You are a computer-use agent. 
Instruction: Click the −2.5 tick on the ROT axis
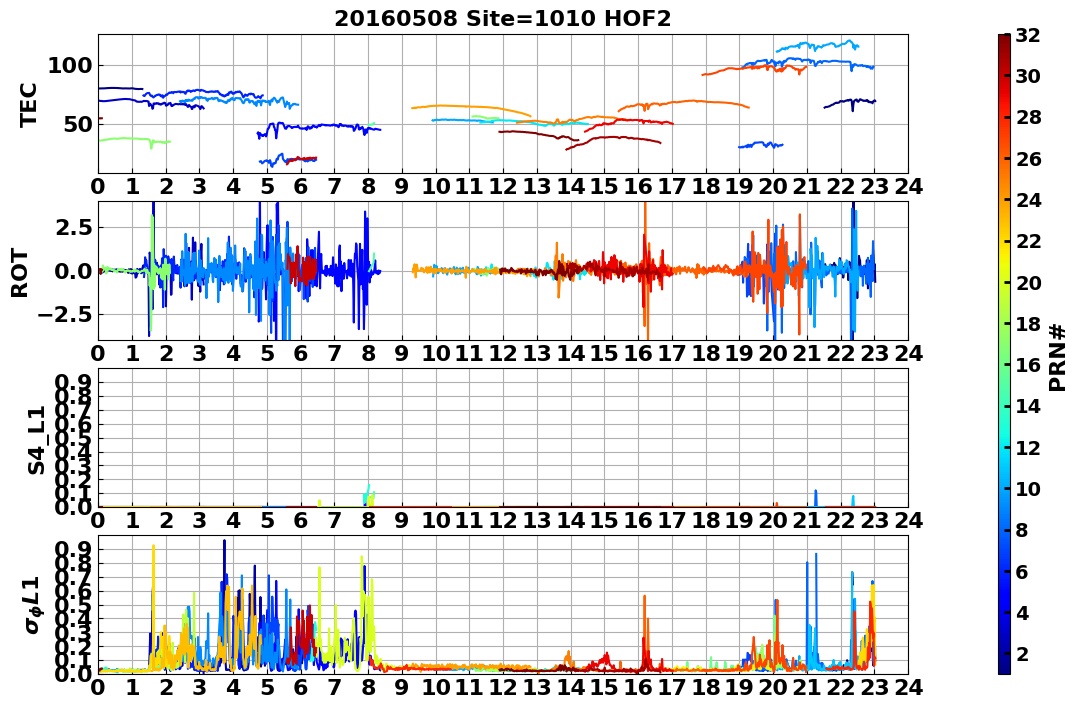click(x=65, y=315)
